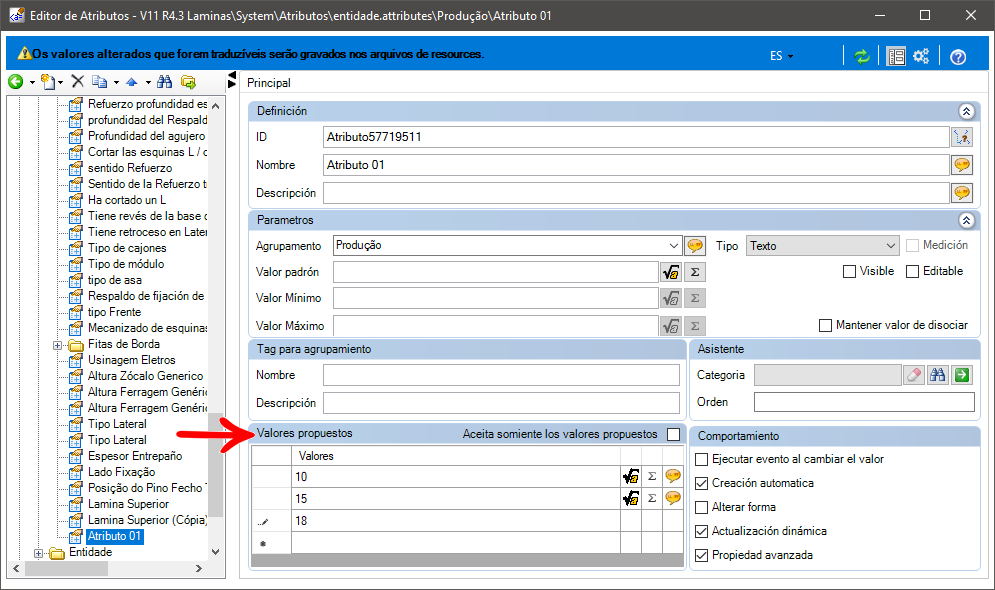Expand the Fitas de Borda folder

pos(57,345)
